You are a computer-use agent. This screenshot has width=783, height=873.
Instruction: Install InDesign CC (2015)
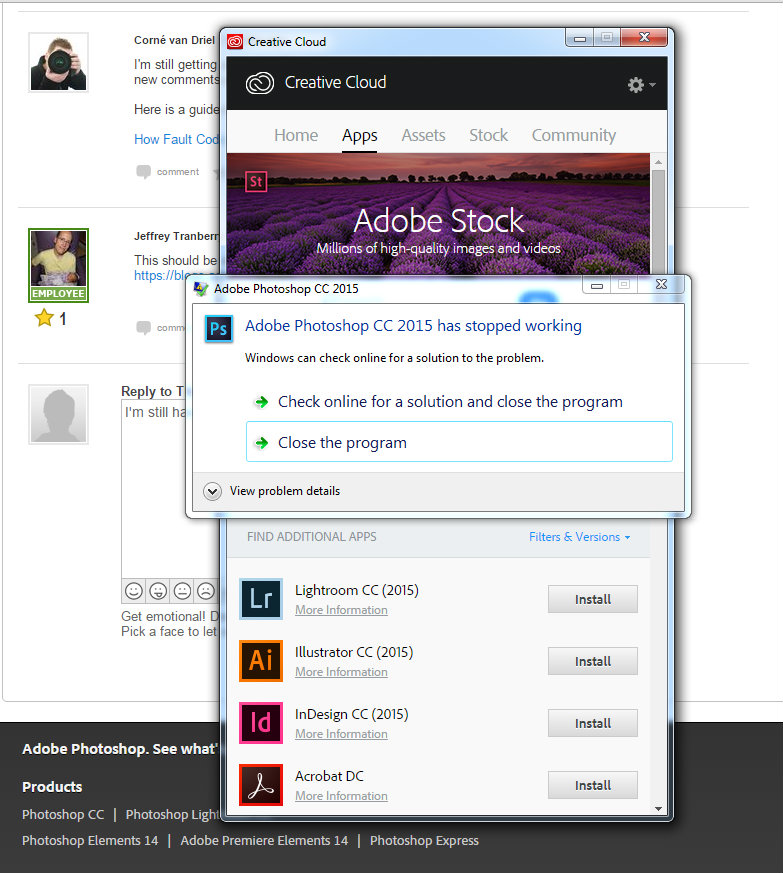coord(593,723)
